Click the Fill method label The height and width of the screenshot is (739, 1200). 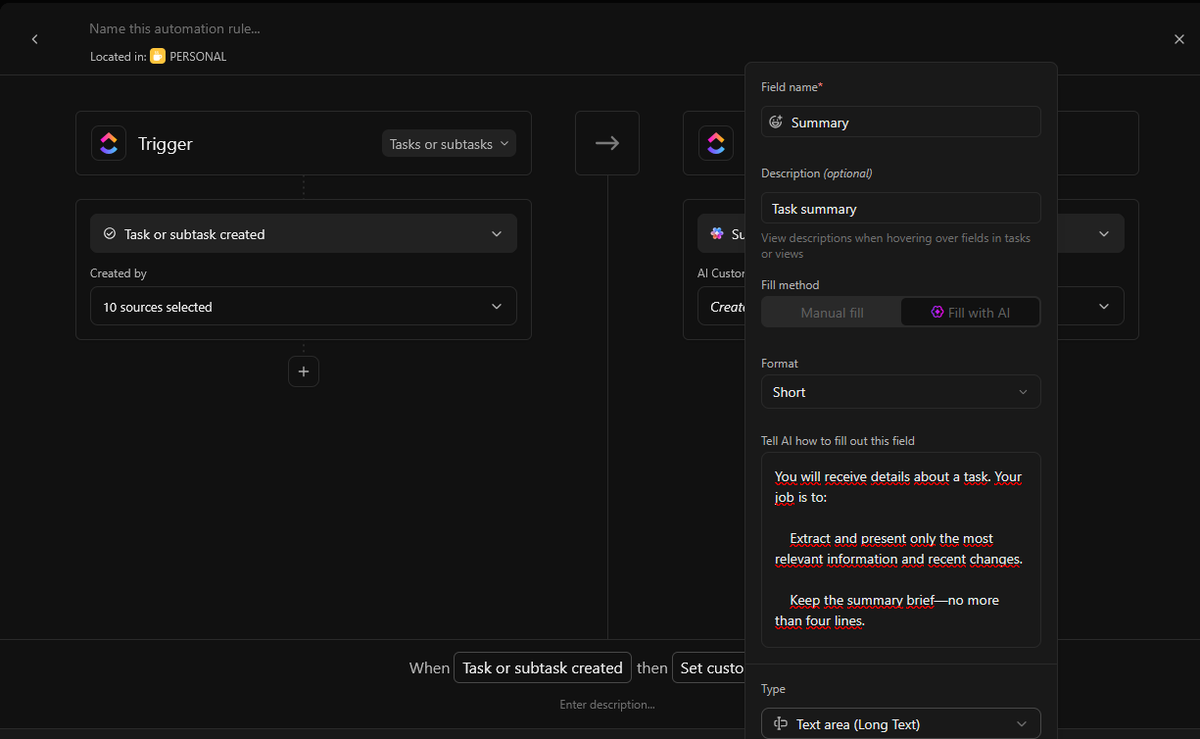point(790,285)
